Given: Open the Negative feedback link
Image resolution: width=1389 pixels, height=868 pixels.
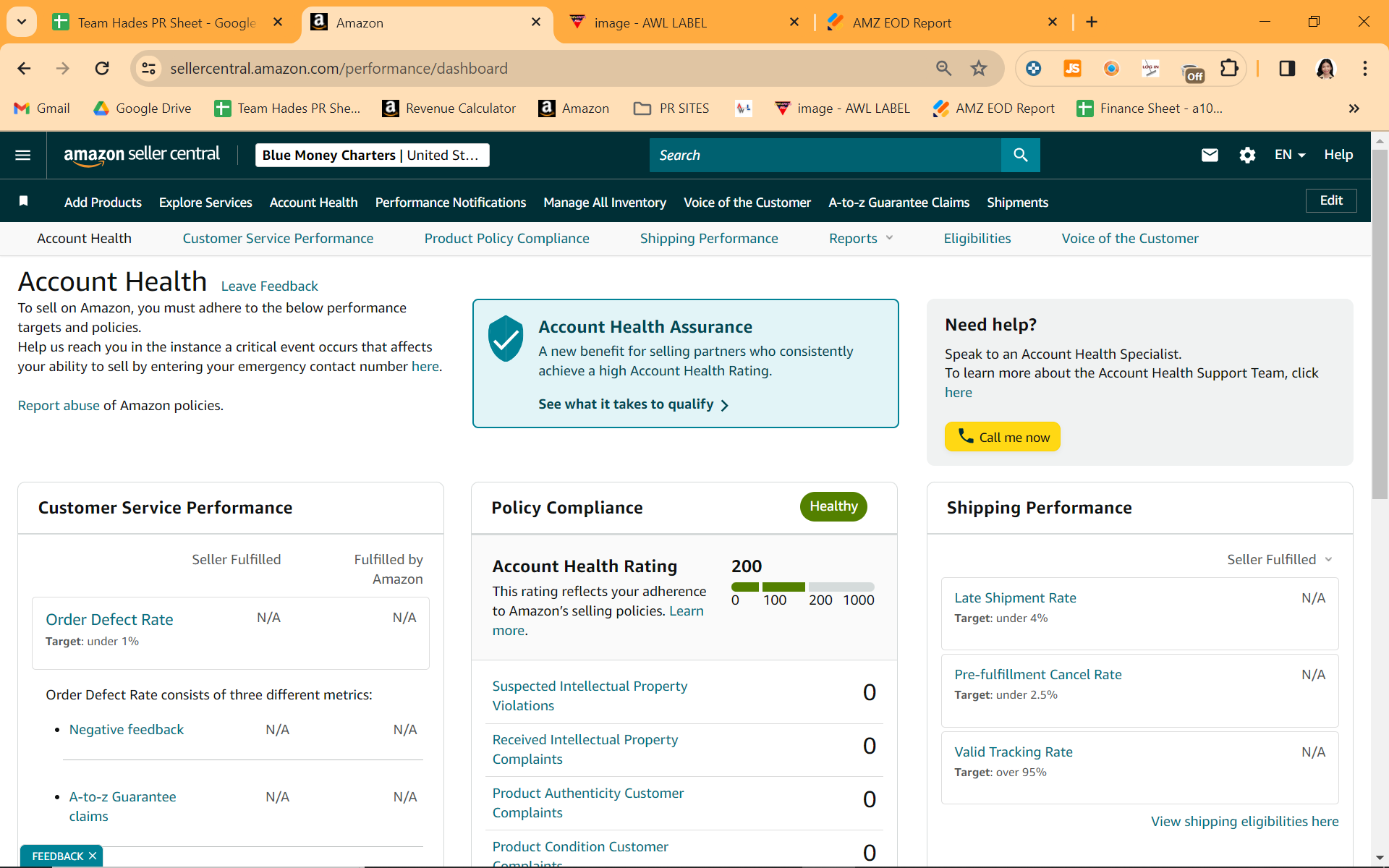Looking at the screenshot, I should click(x=127, y=729).
